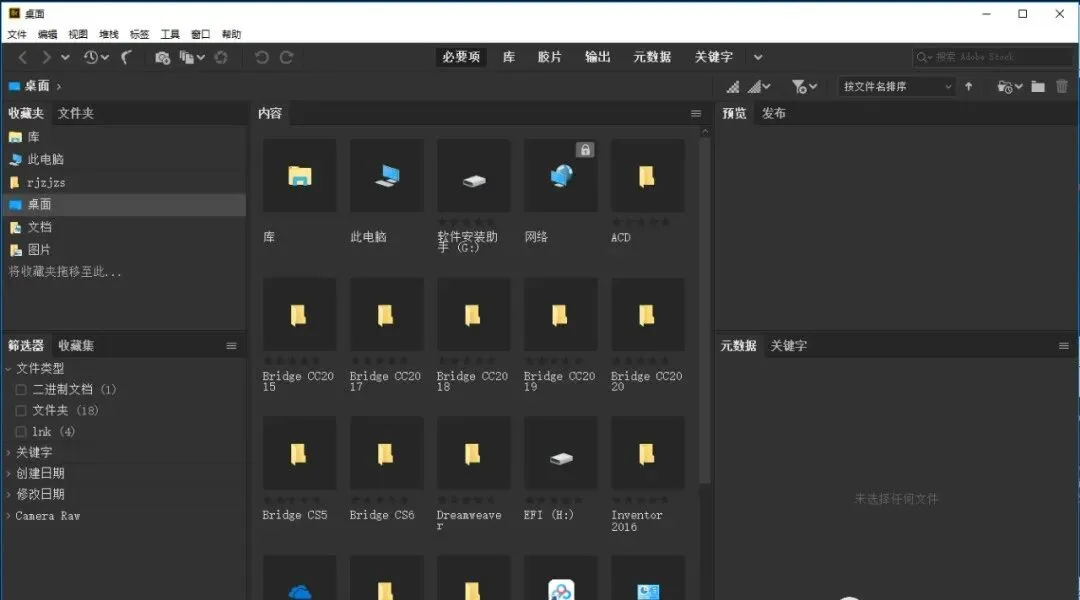
Task: Switch to the 输出 workspace
Action: coord(598,57)
